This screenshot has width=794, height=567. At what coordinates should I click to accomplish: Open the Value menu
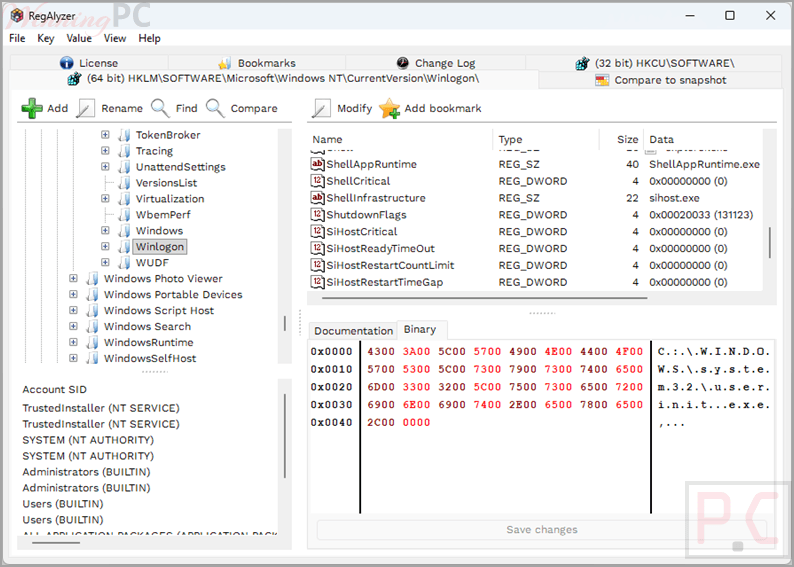[79, 38]
